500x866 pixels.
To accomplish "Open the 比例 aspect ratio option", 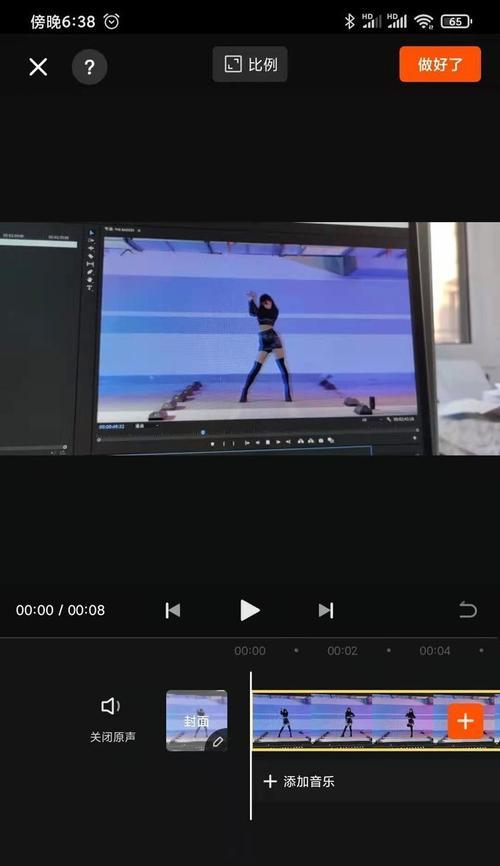I will click(x=250, y=65).
